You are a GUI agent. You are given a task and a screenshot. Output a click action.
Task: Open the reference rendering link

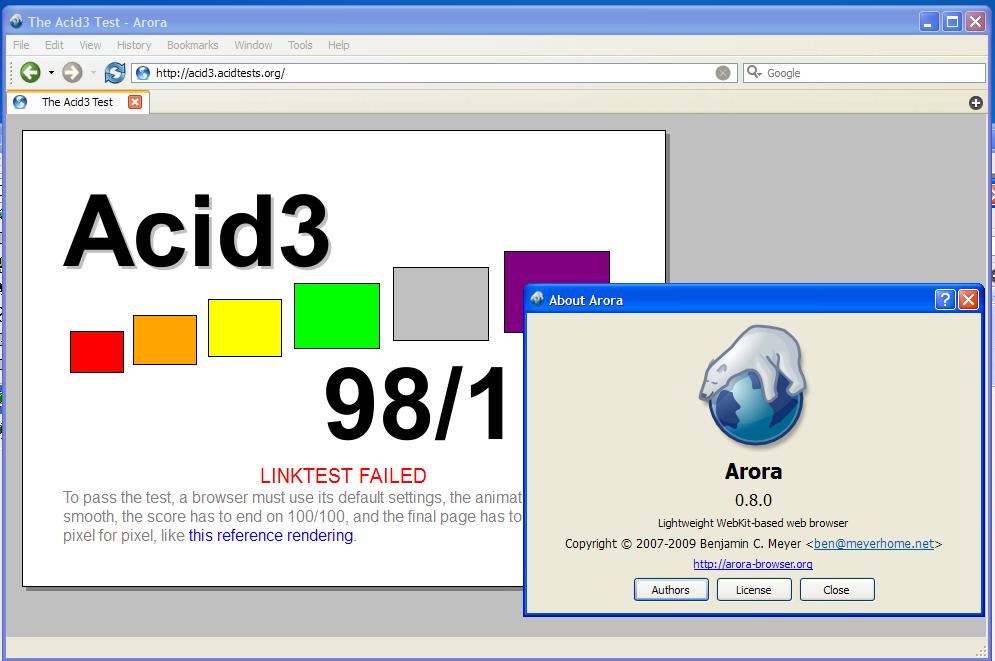point(270,535)
